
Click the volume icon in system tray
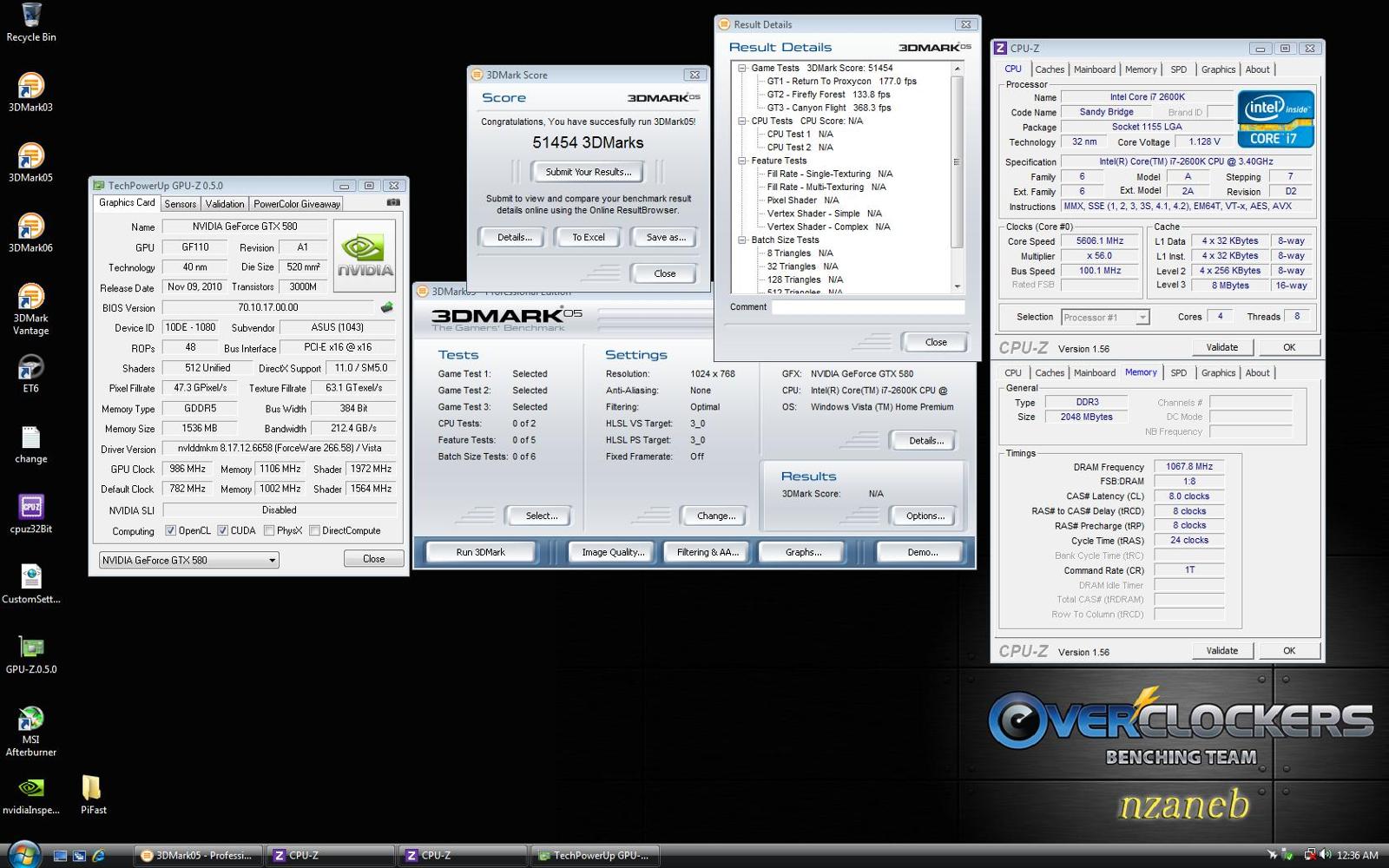(1326, 855)
